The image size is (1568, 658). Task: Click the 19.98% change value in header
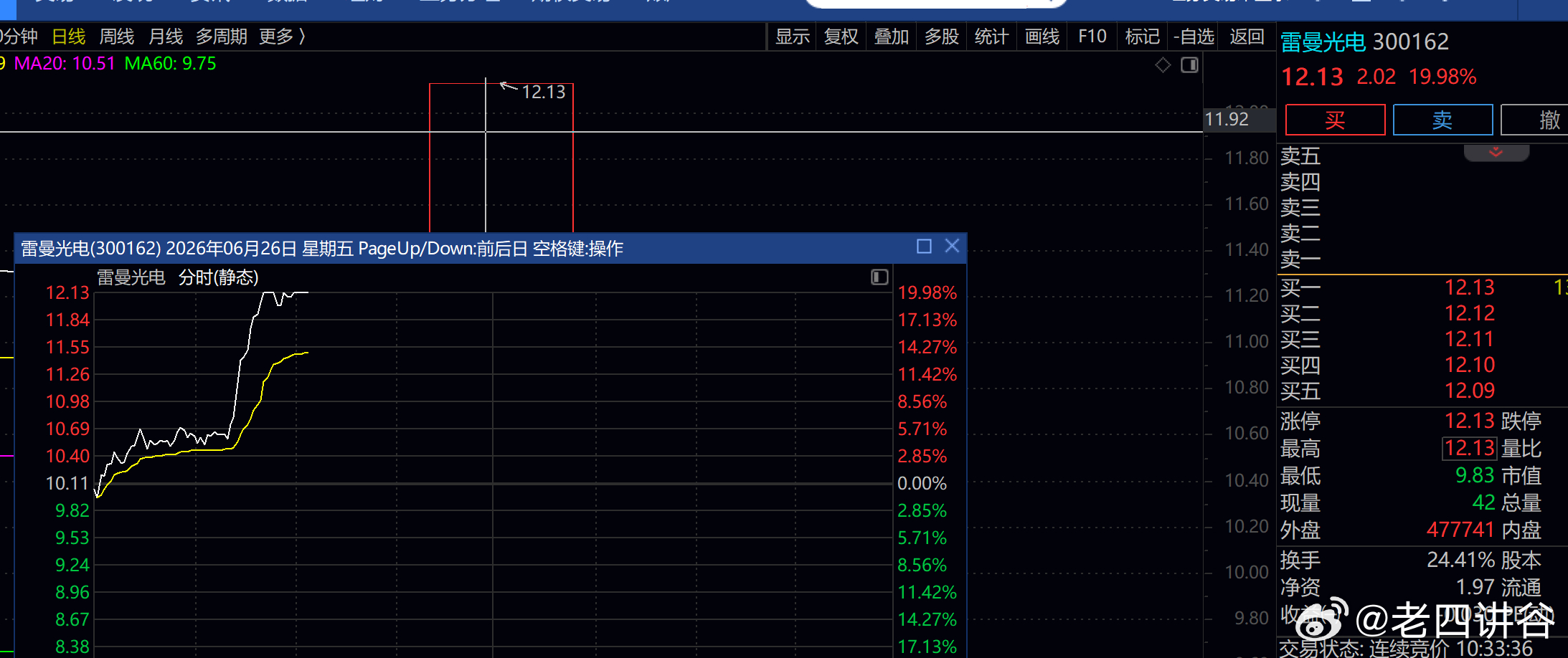(1442, 77)
